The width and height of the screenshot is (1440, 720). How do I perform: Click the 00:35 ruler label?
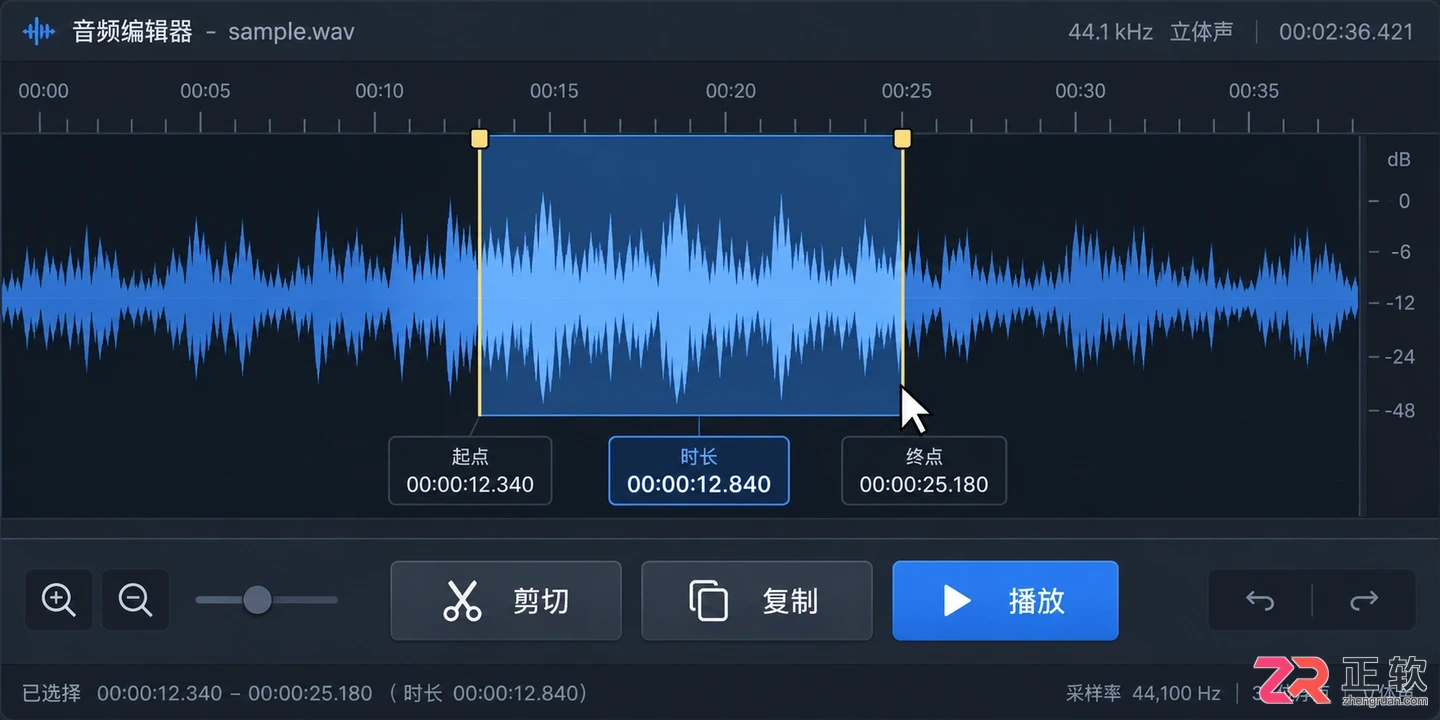pos(1254,91)
